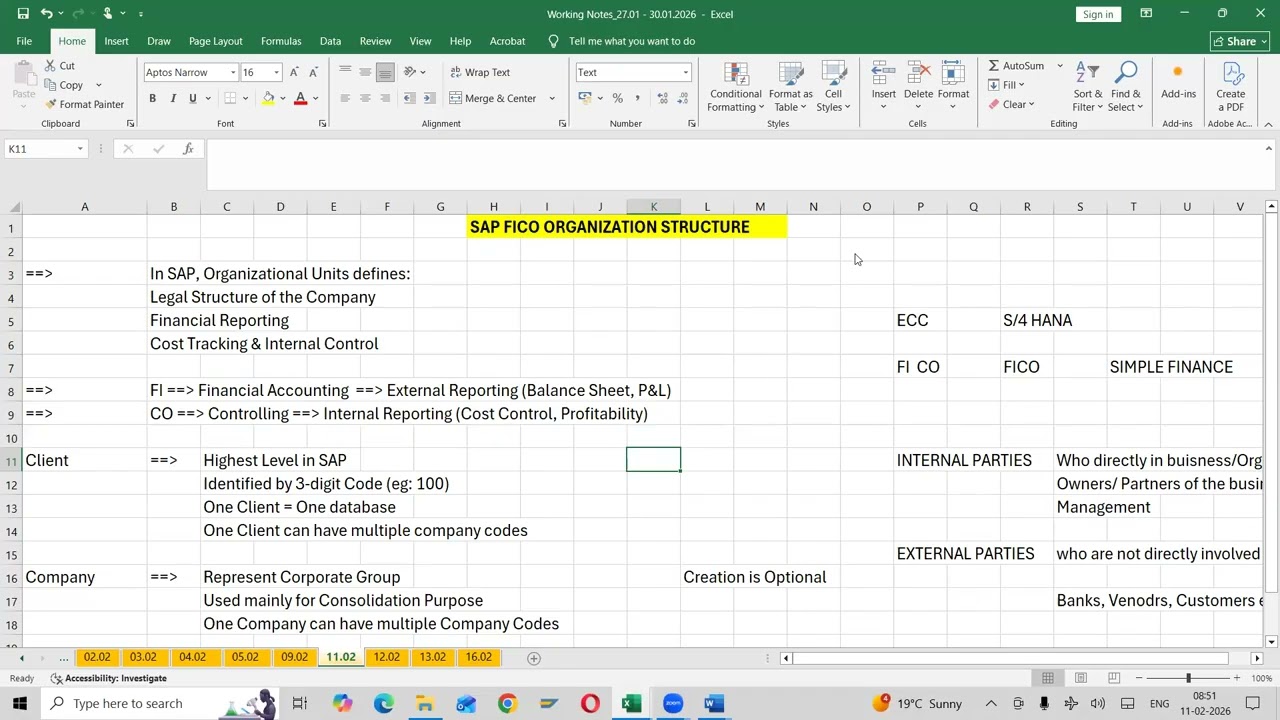Click Merge & Center button
This screenshot has height=720, width=1280.
(493, 98)
